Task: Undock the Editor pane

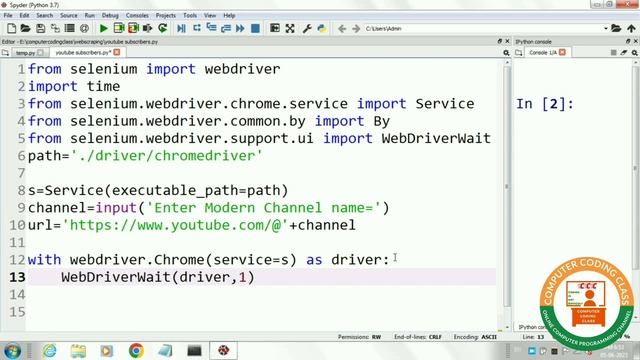Action: (500, 41)
